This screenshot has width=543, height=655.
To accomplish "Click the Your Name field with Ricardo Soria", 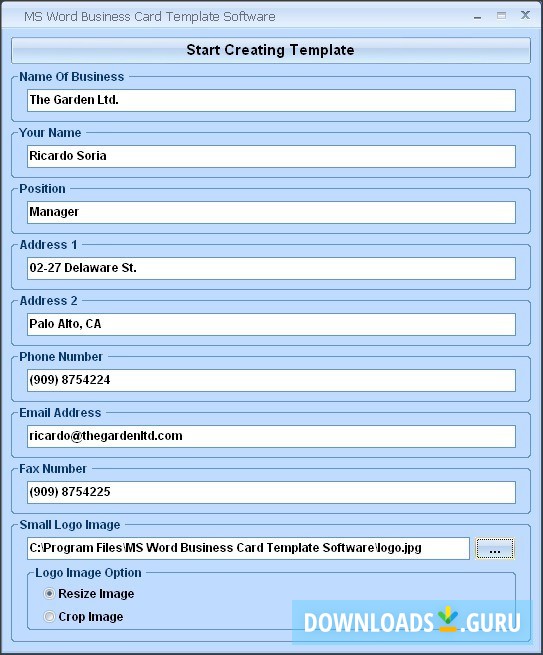I will click(271, 156).
